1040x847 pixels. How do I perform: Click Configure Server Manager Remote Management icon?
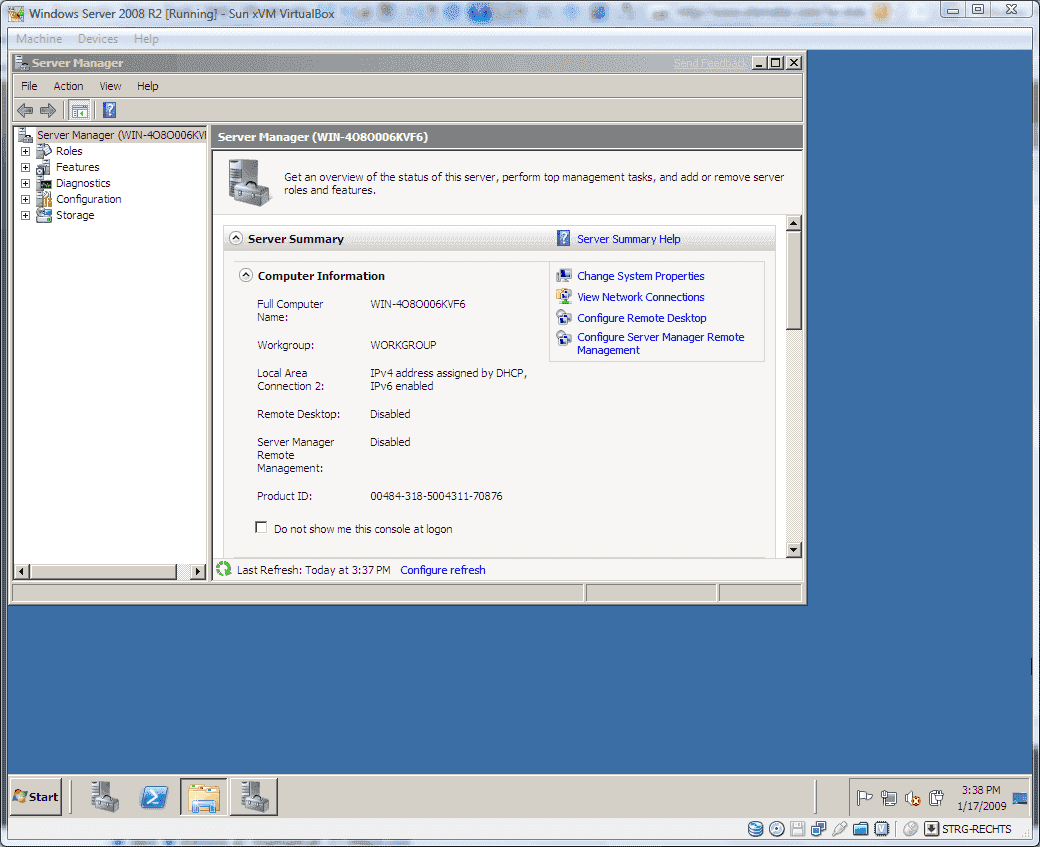pos(564,338)
